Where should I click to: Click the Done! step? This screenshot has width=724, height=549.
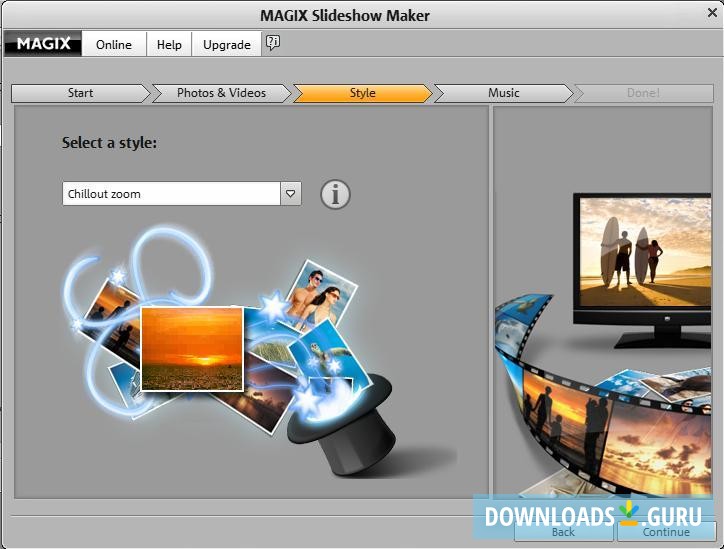point(644,93)
